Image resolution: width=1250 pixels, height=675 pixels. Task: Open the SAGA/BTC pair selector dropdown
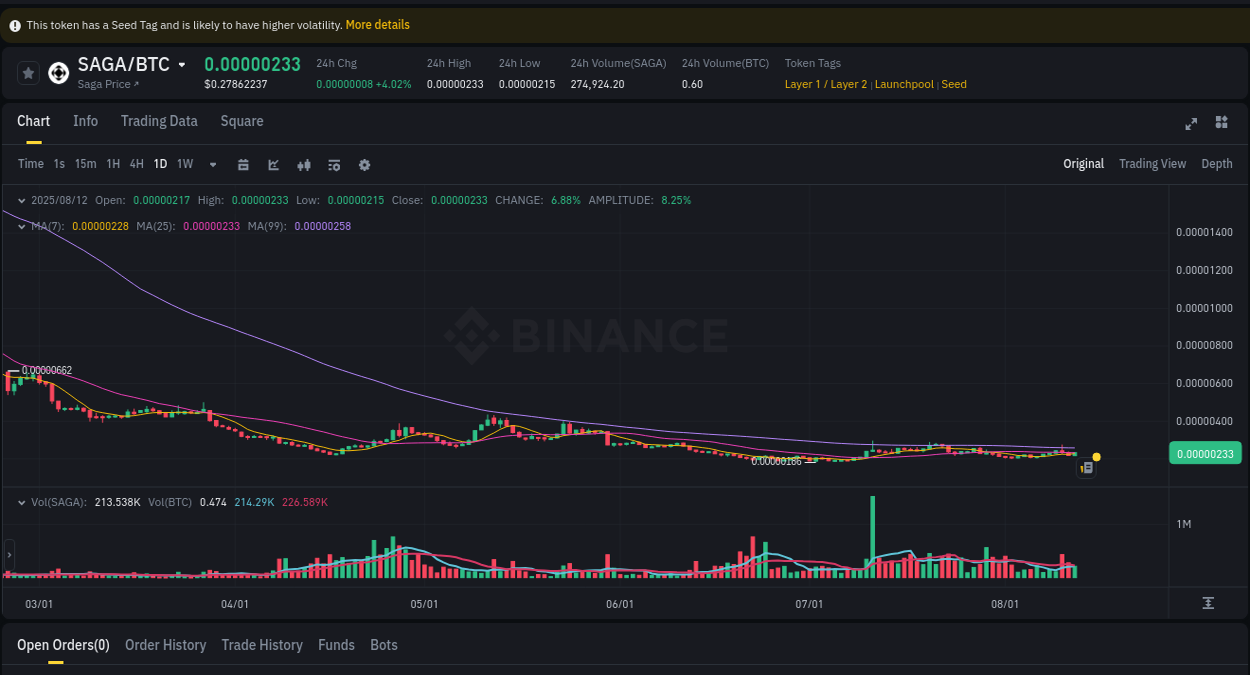pos(182,65)
